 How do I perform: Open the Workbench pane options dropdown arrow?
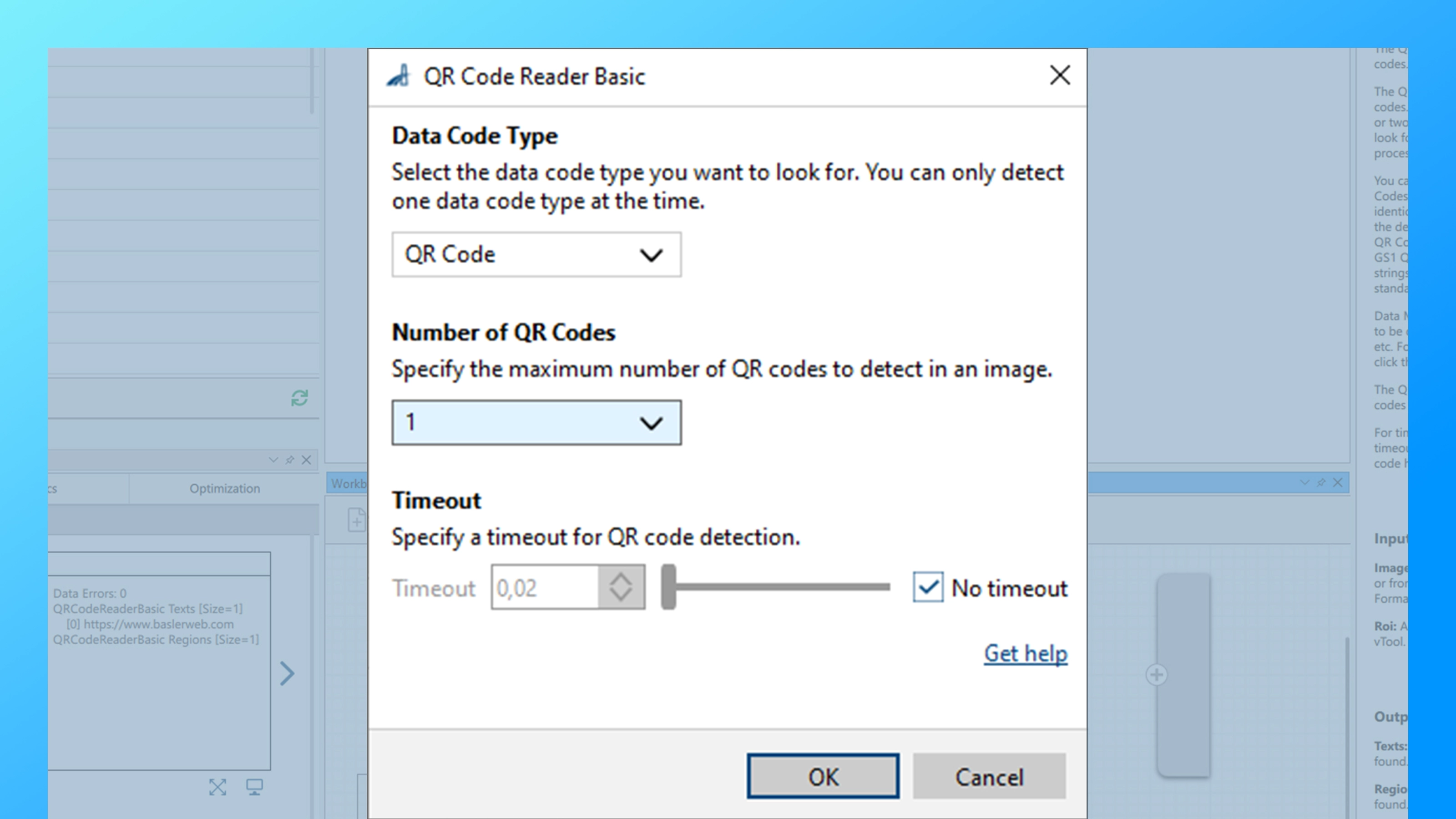tap(1304, 482)
